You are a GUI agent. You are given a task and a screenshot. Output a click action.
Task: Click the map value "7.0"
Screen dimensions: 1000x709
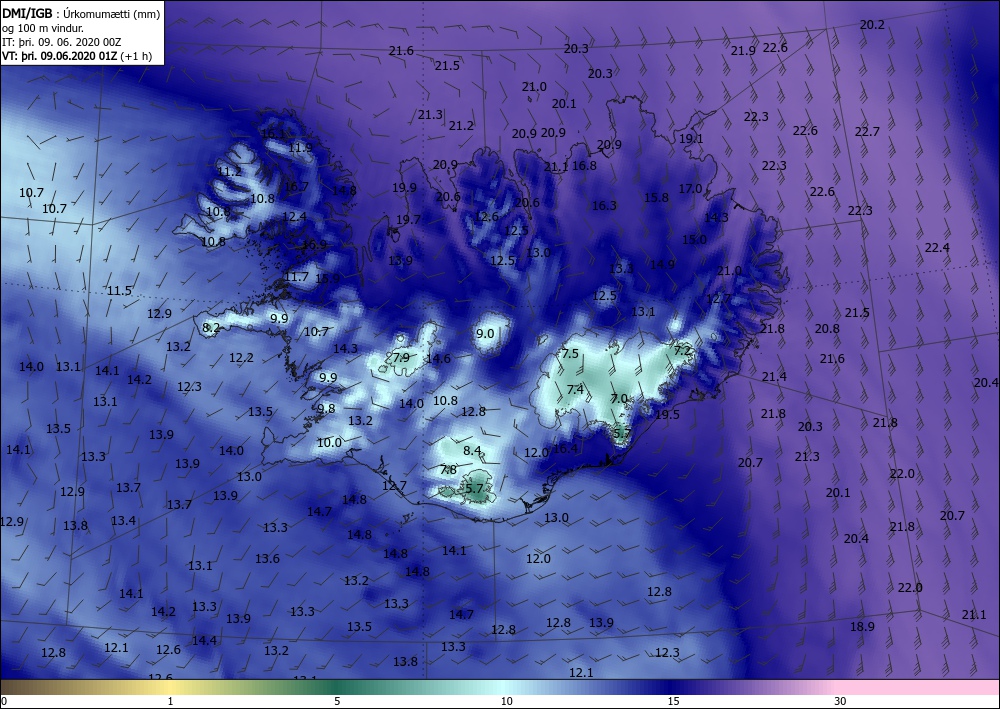coord(619,399)
